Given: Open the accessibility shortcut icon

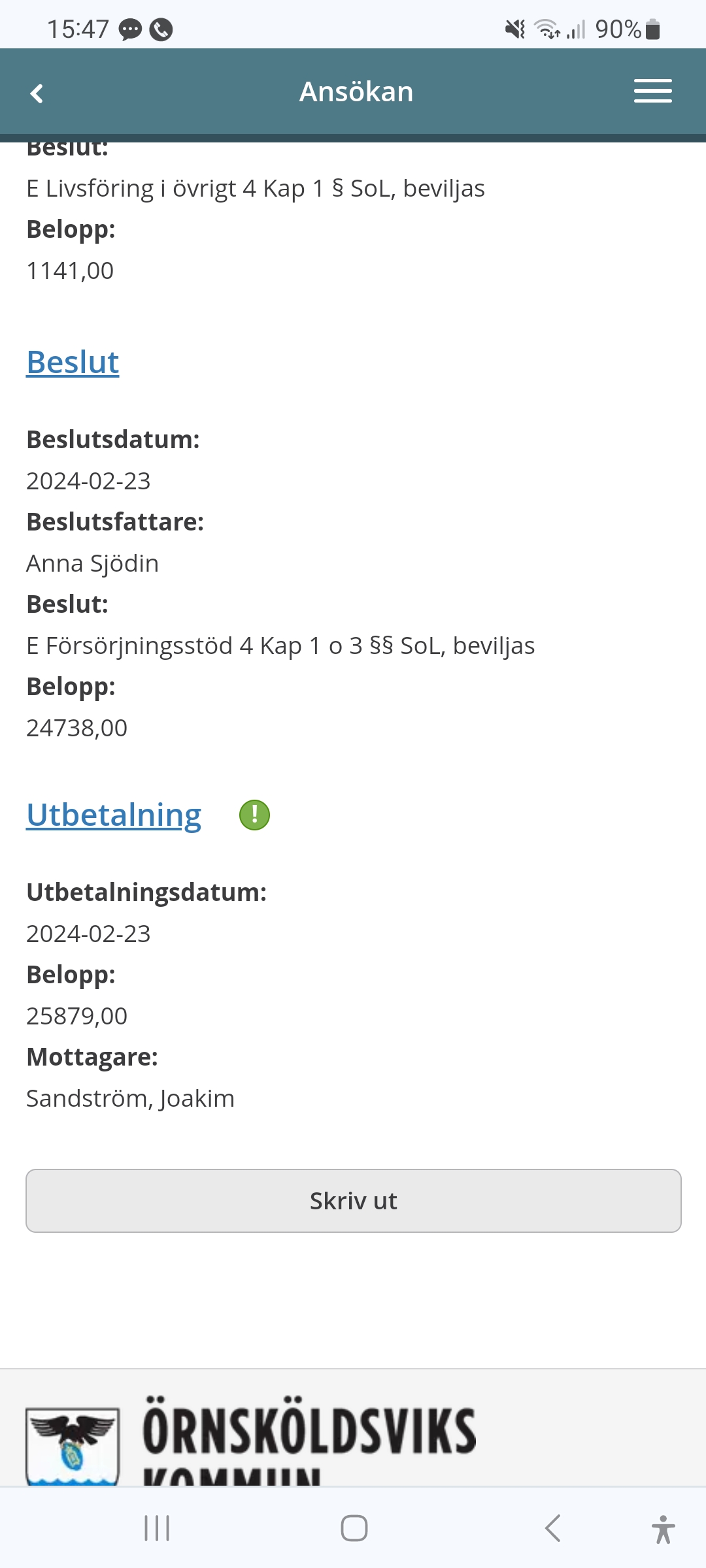Looking at the screenshot, I should (663, 1529).
